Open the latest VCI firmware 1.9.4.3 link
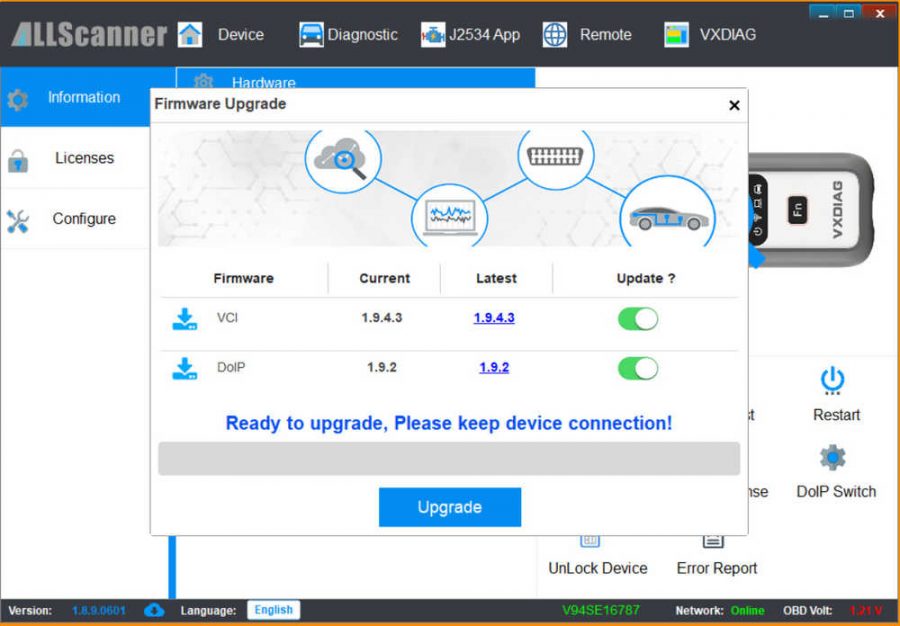This screenshot has height=626, width=900. pos(495,318)
